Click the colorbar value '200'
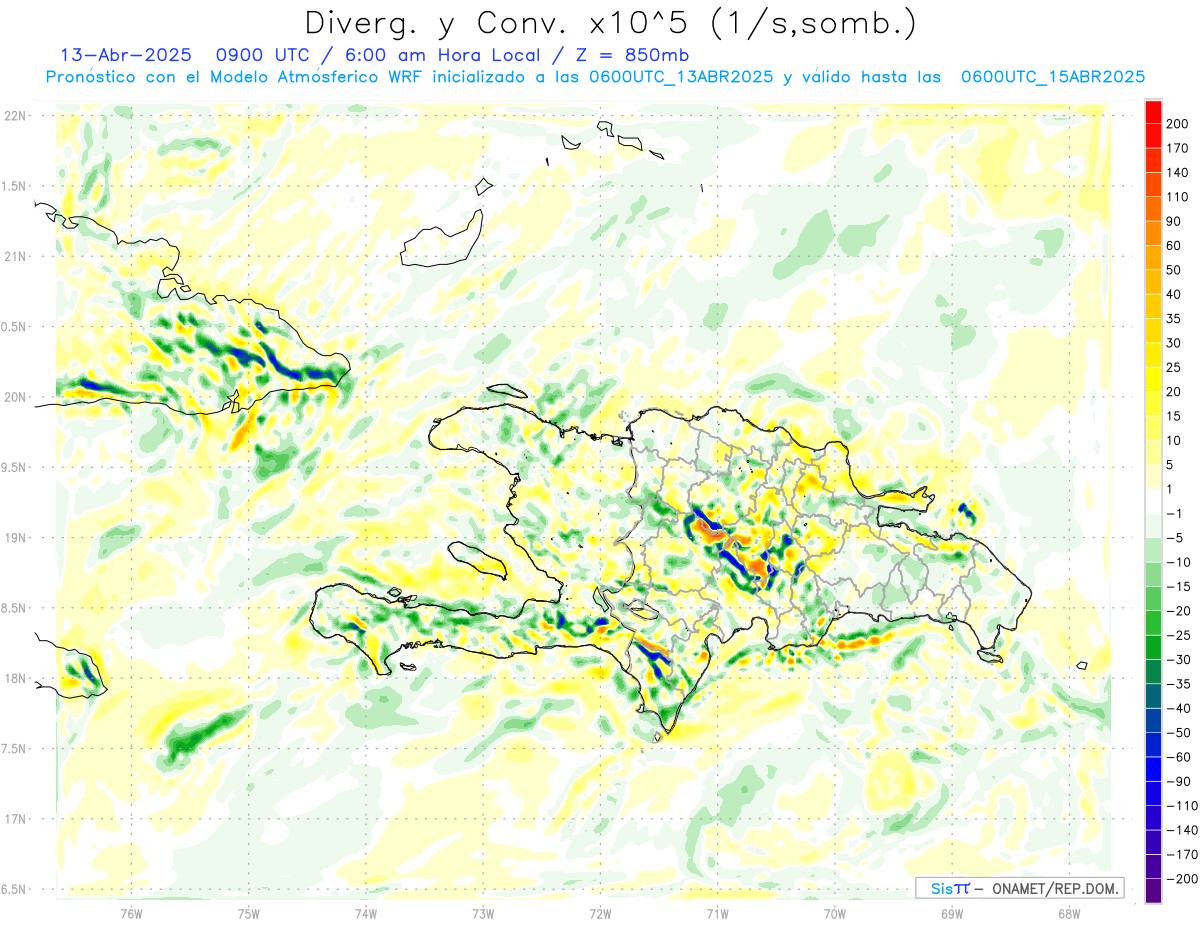 pos(1177,124)
